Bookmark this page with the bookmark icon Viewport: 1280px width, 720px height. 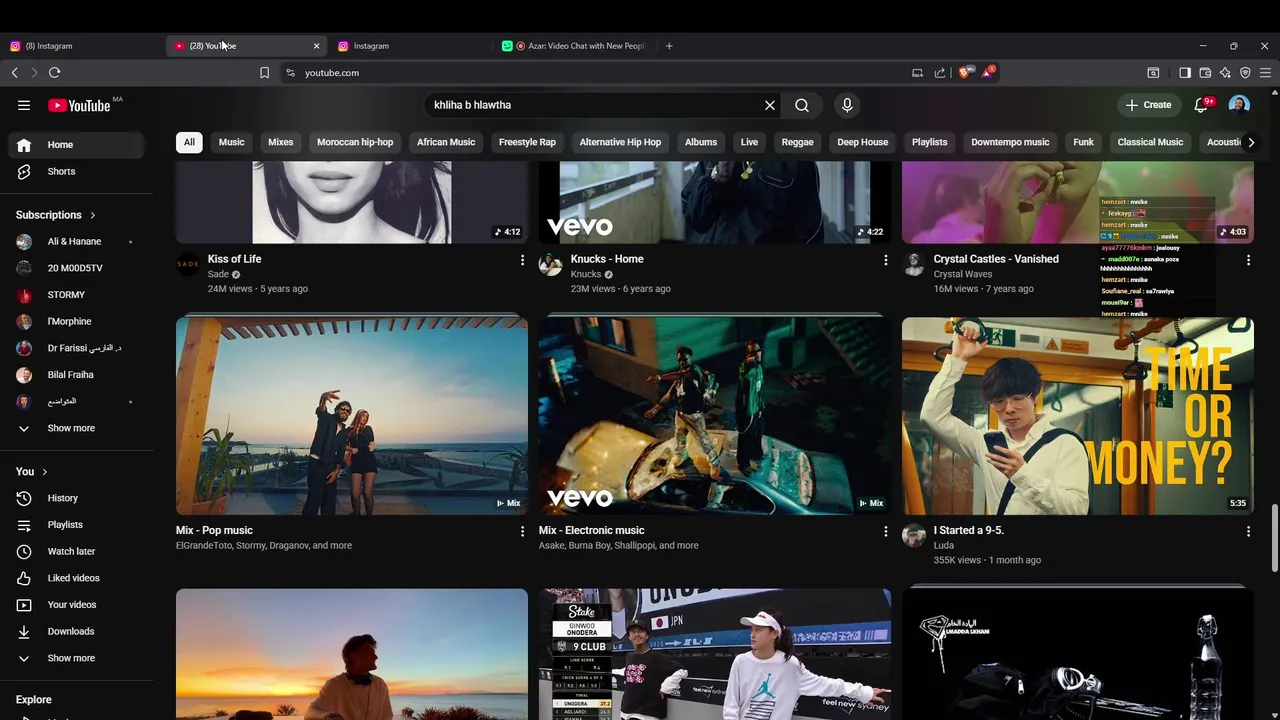264,73
